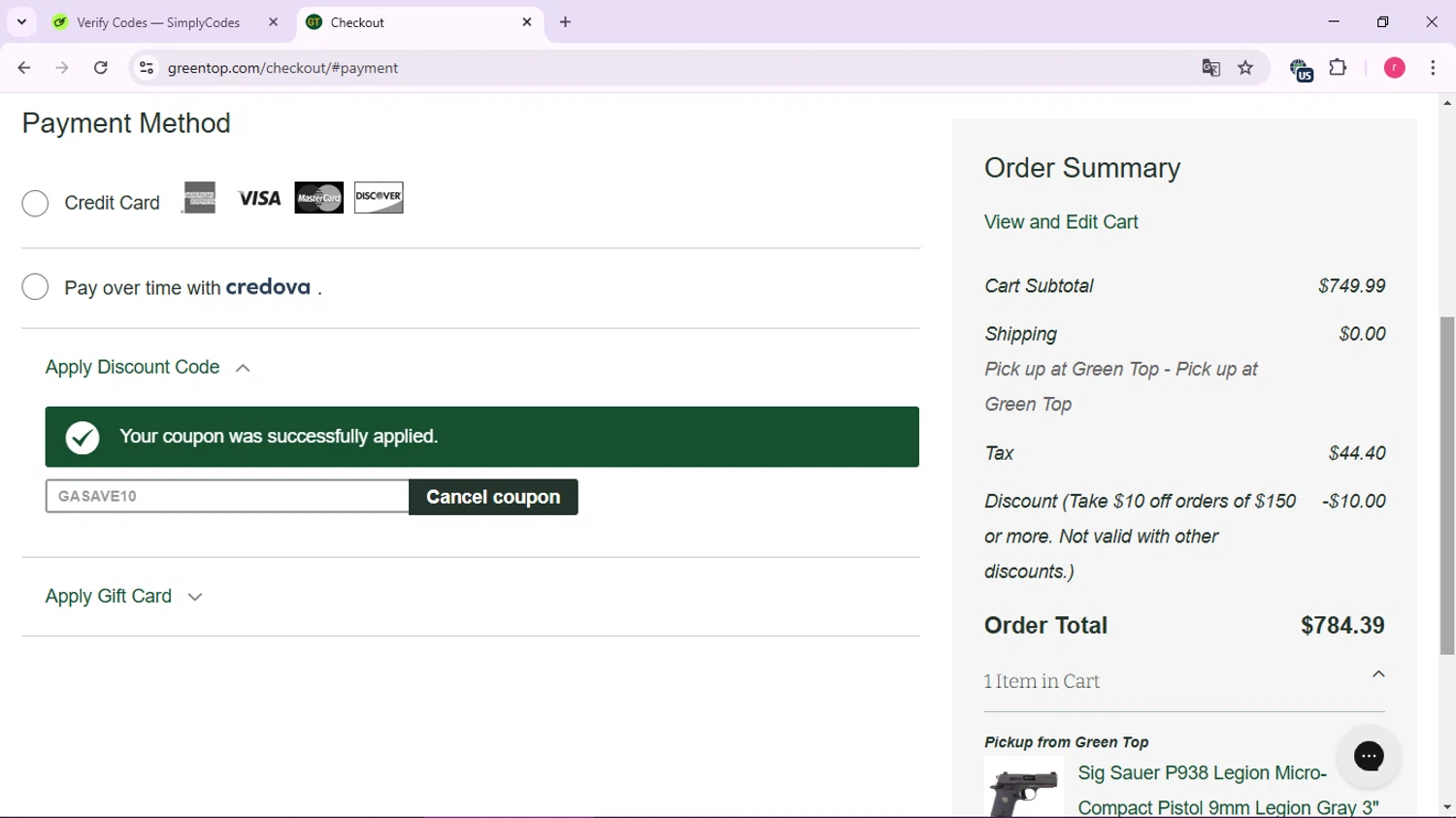Viewport: 1456px width, 818px height.
Task: Open the Sig Sauer P938 Legion product link
Action: (1229, 790)
